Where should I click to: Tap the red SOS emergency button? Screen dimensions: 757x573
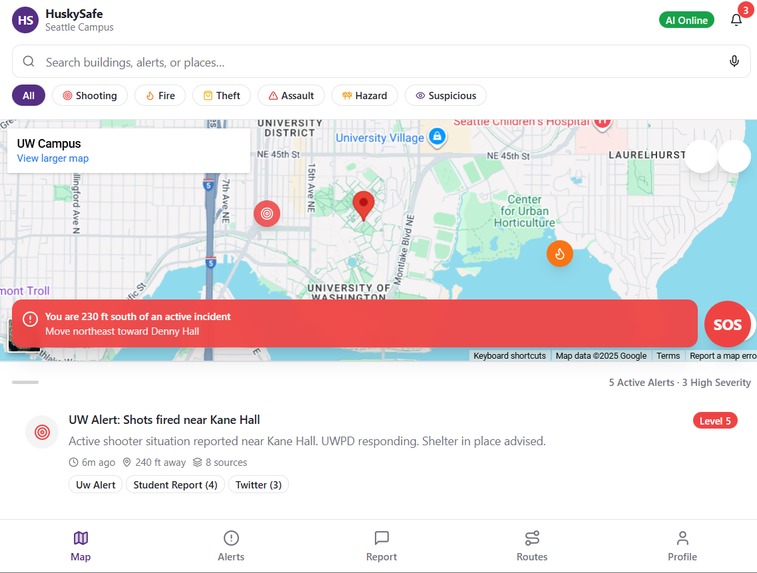[x=727, y=324]
